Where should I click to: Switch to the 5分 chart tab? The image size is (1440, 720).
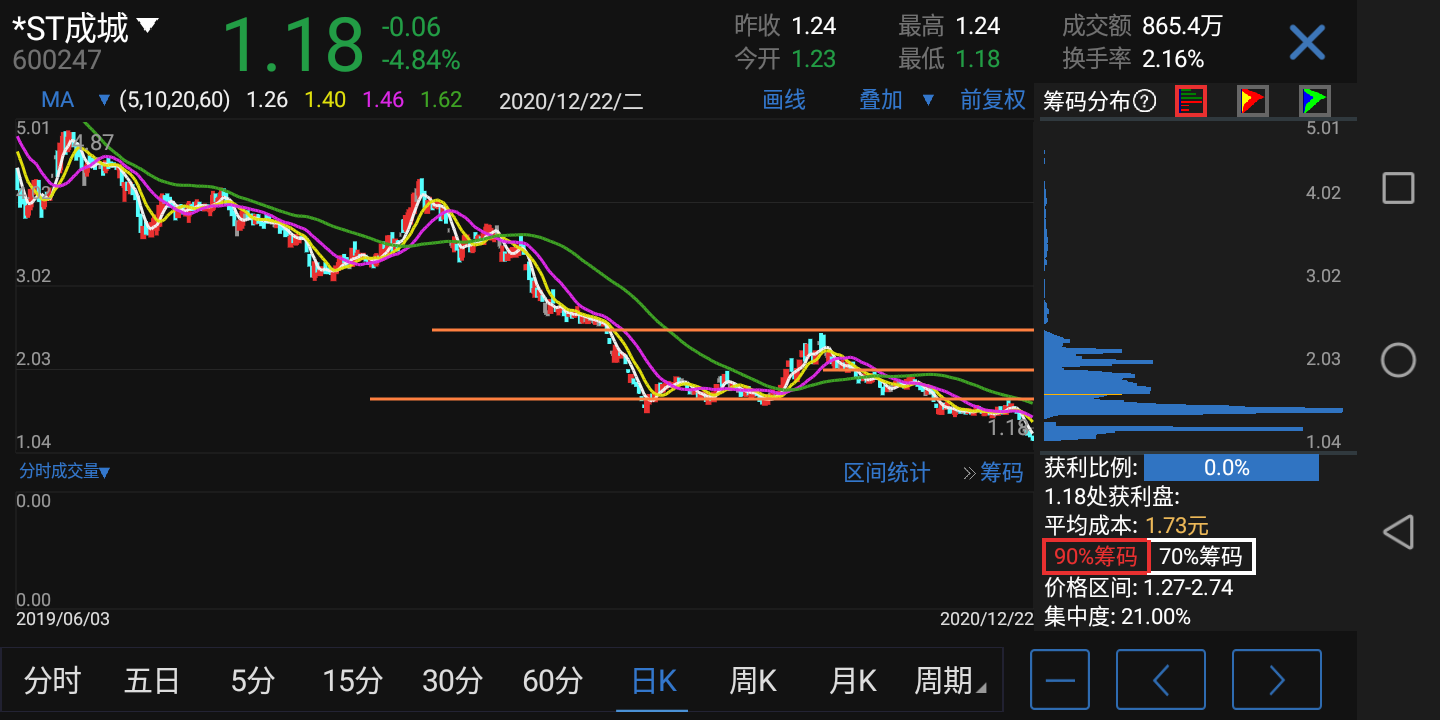(253, 681)
